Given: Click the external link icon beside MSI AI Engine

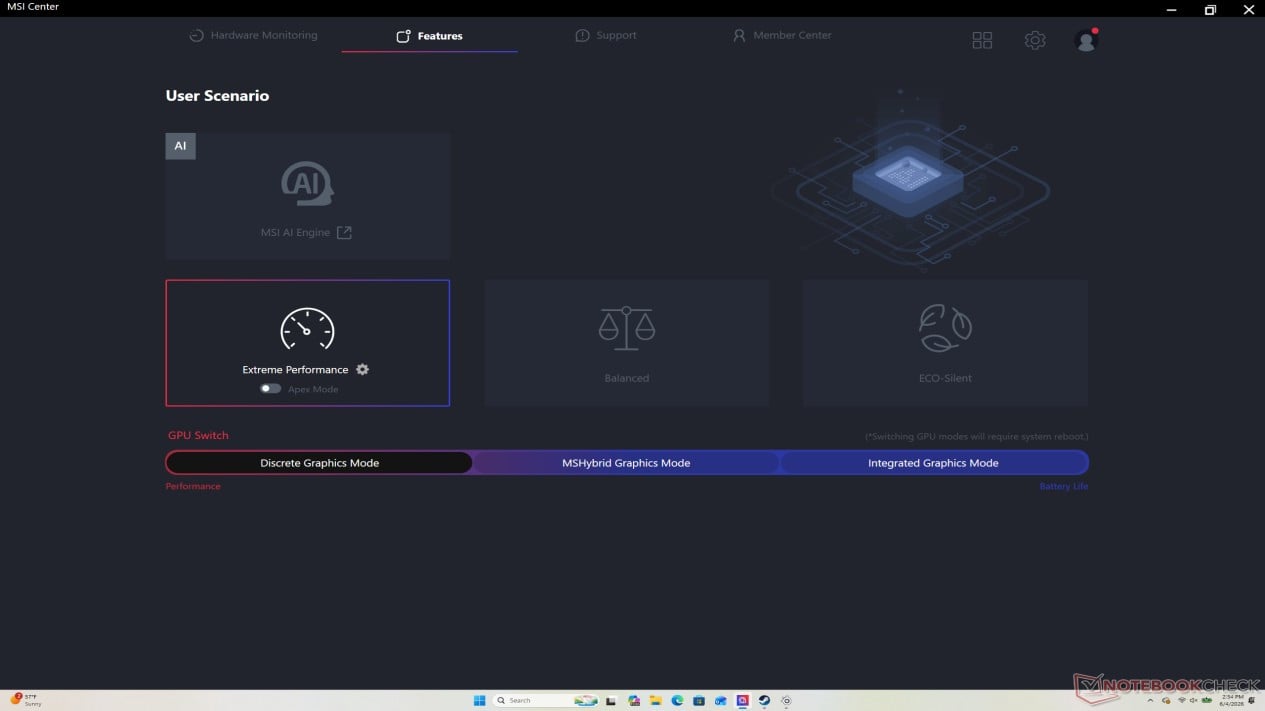Looking at the screenshot, I should tap(344, 233).
